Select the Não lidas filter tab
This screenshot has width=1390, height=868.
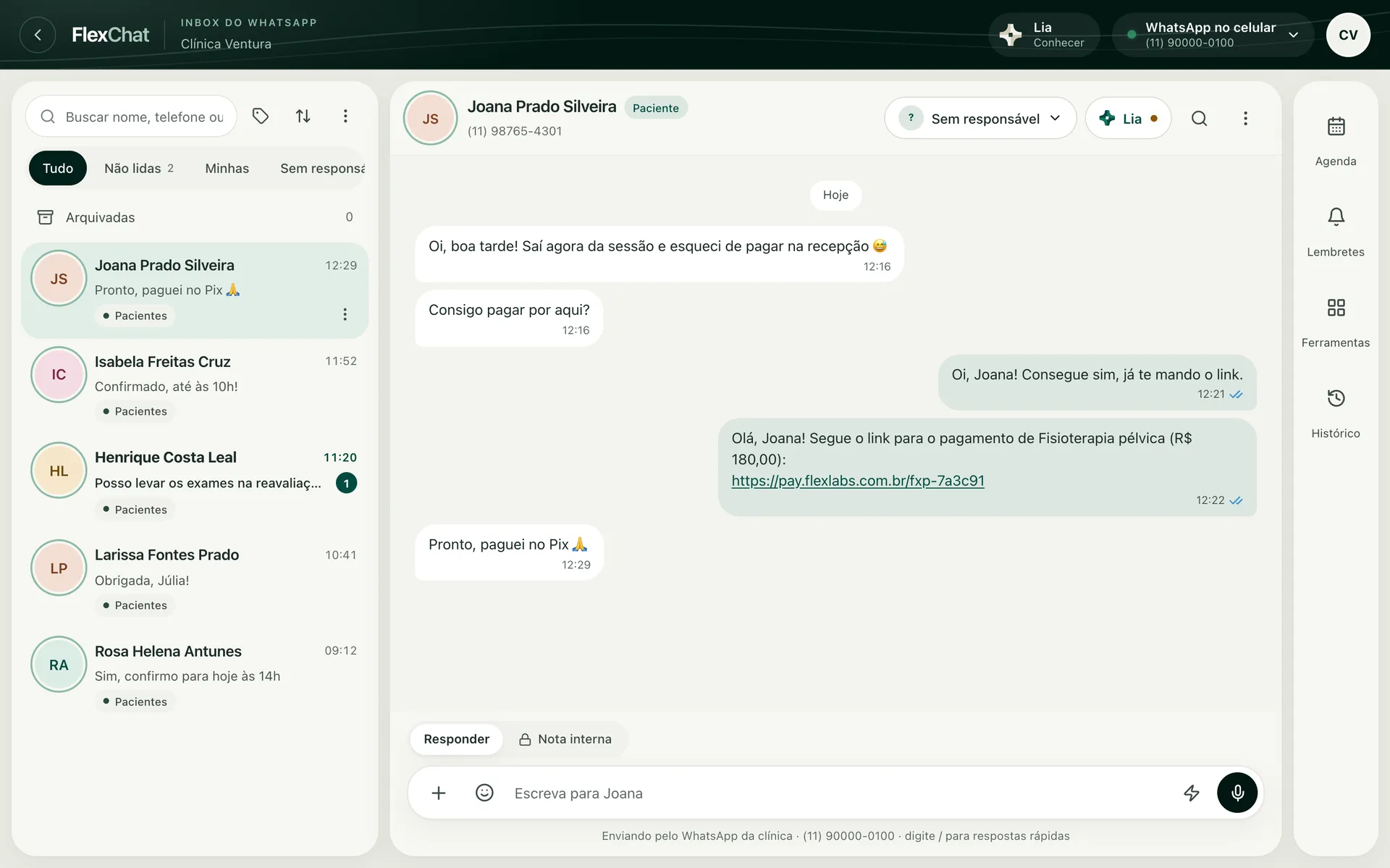(139, 168)
